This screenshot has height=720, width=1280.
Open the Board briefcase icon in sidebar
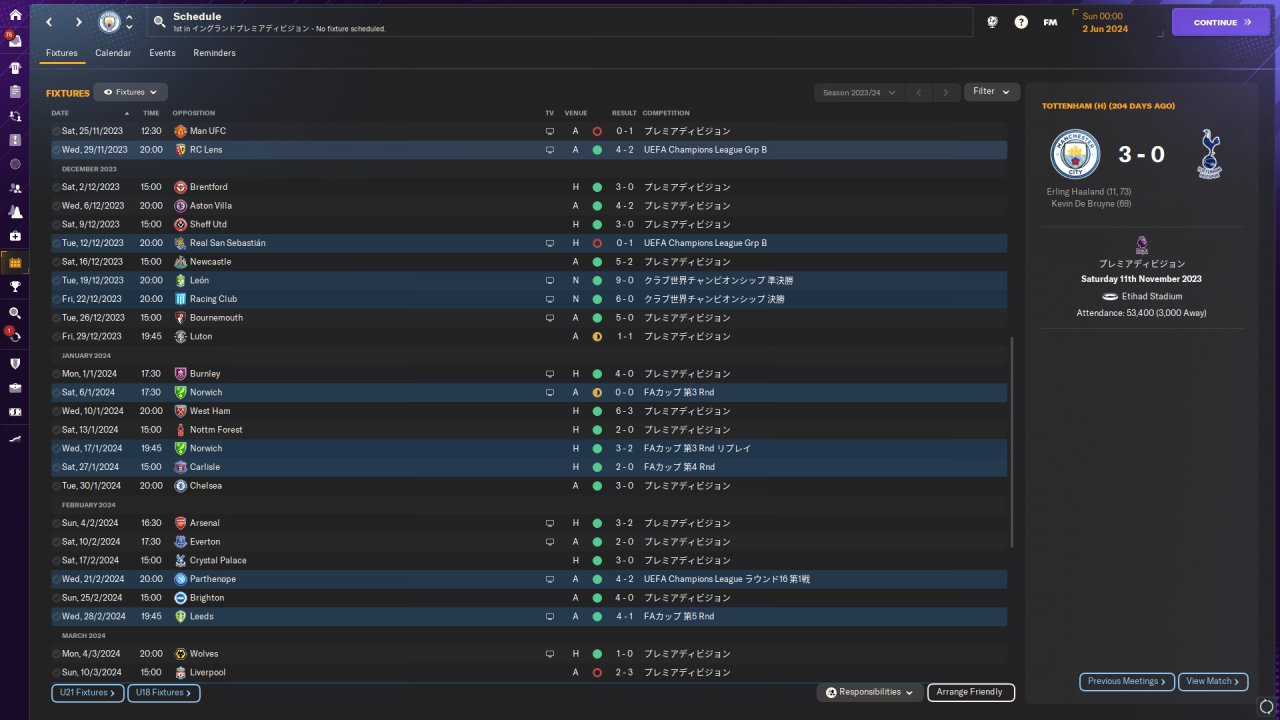pos(15,387)
